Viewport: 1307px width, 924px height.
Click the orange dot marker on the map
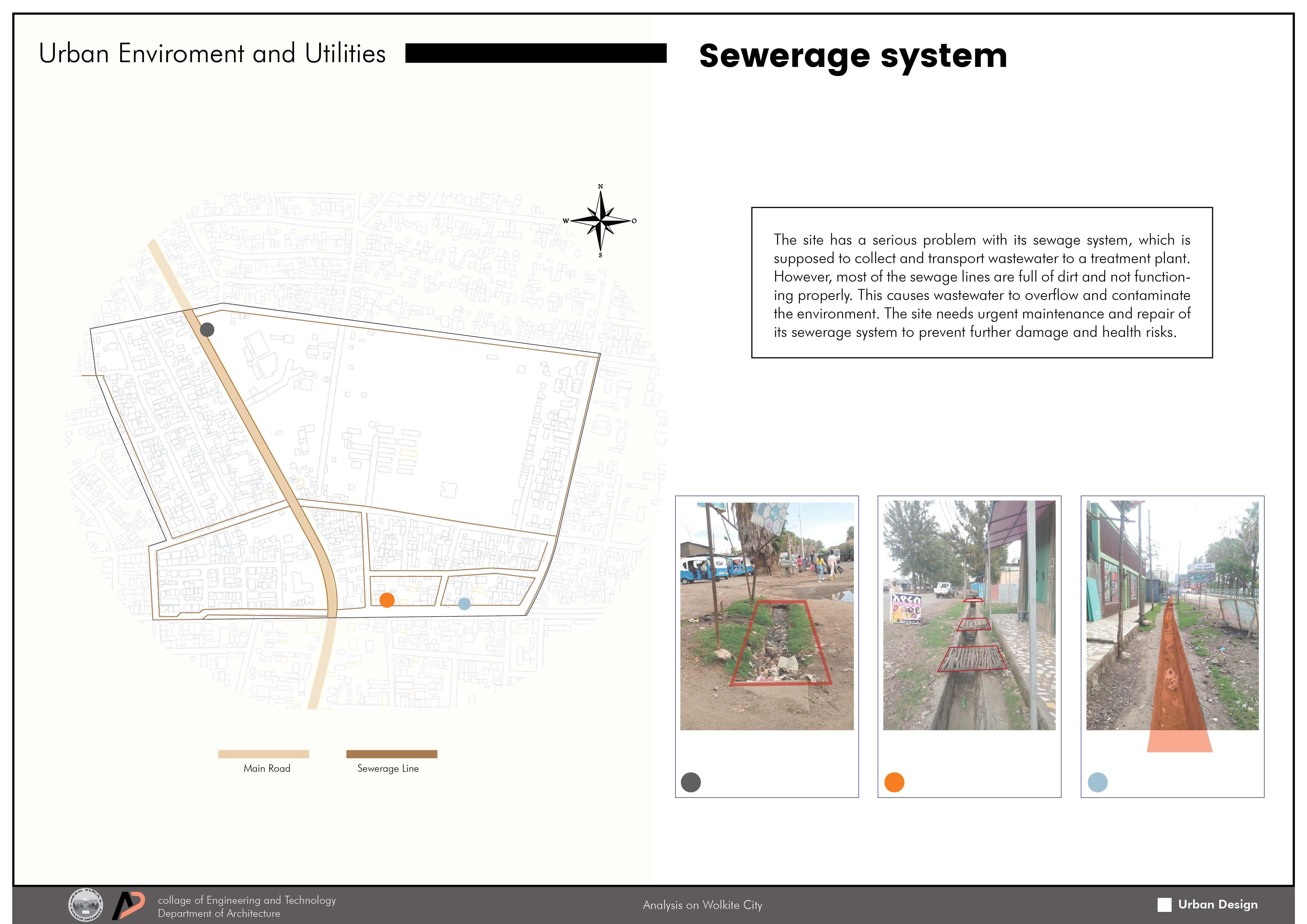point(386,600)
